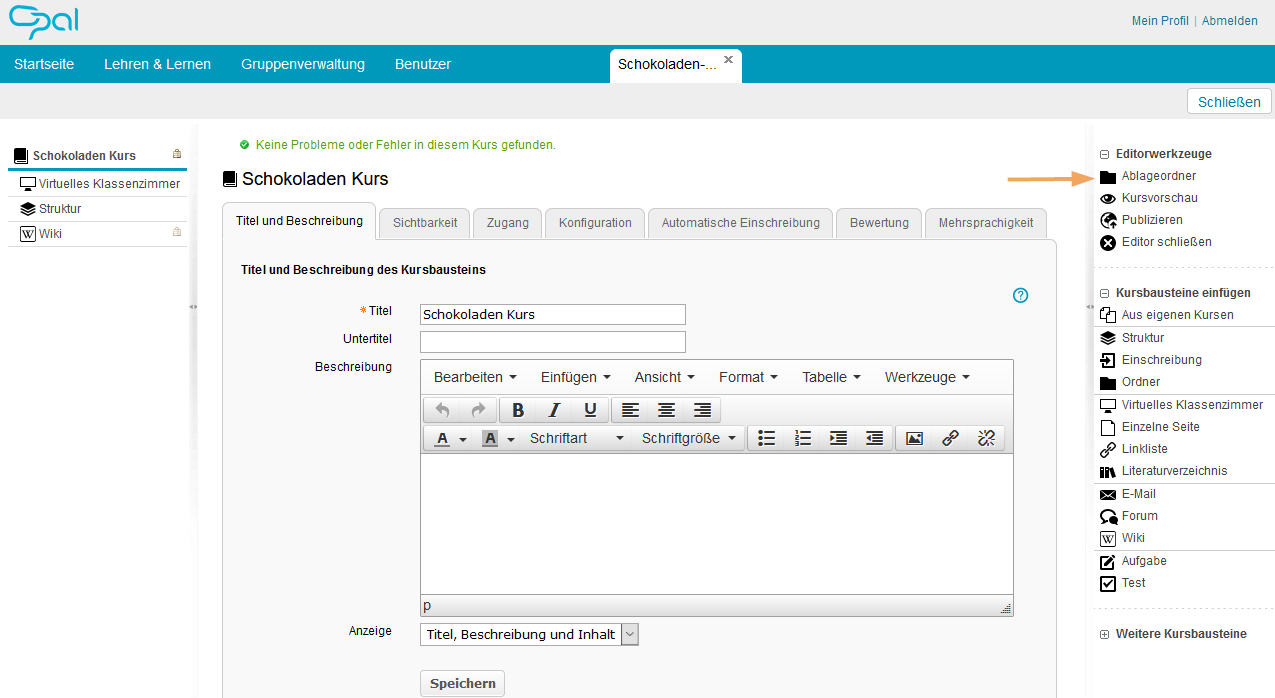This screenshot has height=698, width=1275.
Task: Collapse the Editorwerkzeuge section
Action: click(x=1105, y=155)
